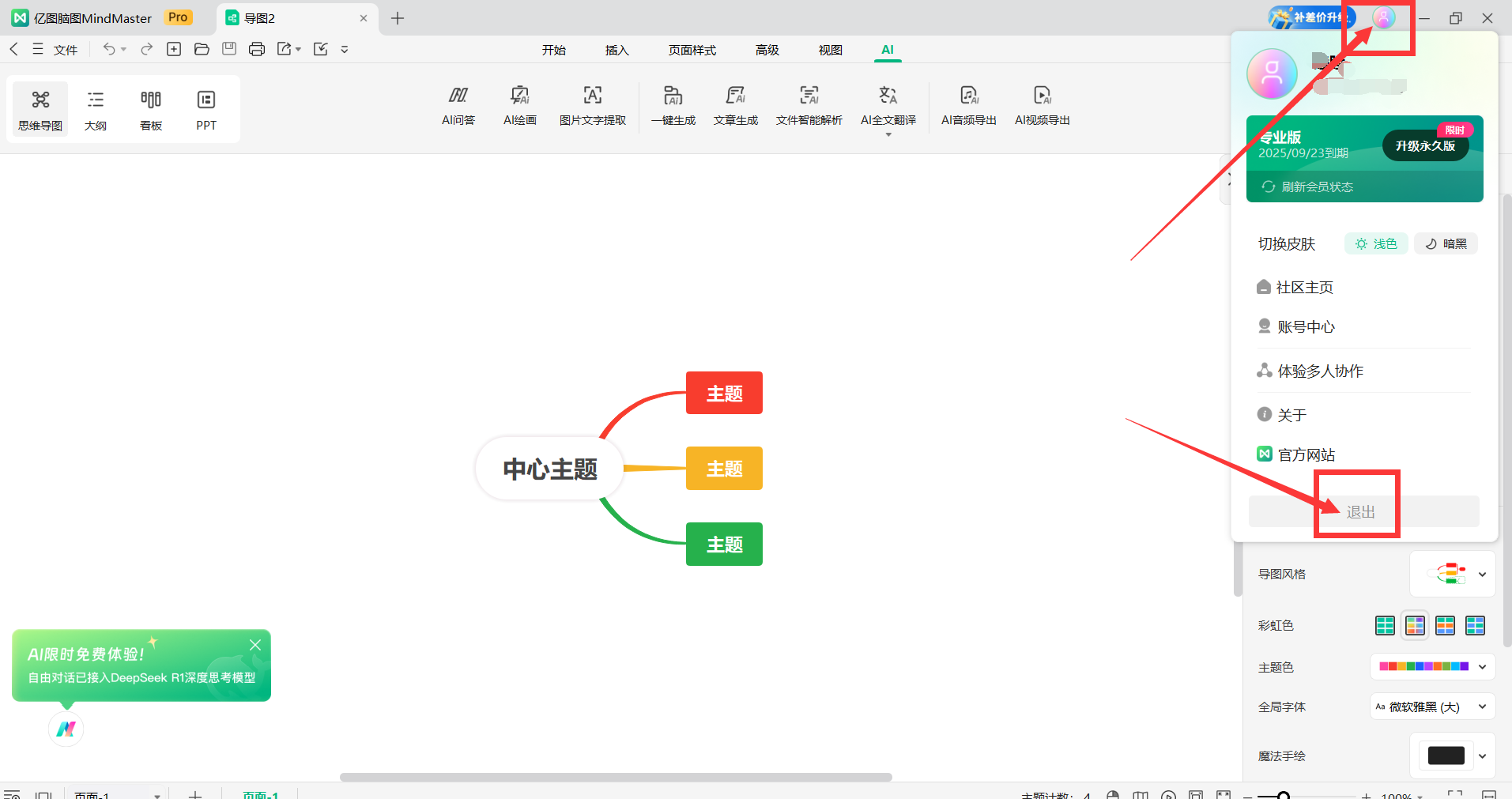Click the open folder icon
This screenshot has height=799, width=1512.
(202, 49)
